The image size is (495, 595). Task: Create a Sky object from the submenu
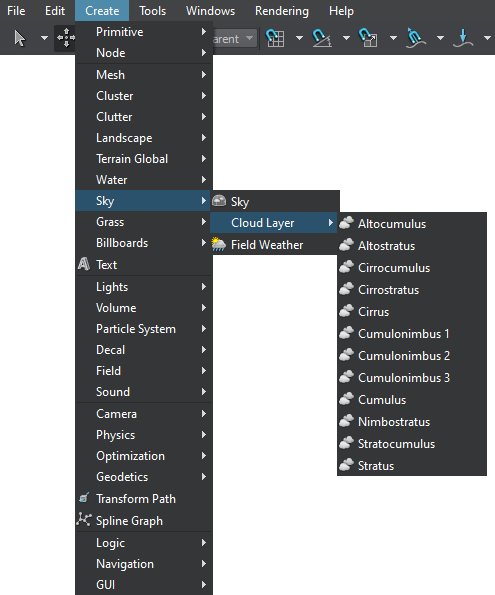pyautogui.click(x=275, y=201)
